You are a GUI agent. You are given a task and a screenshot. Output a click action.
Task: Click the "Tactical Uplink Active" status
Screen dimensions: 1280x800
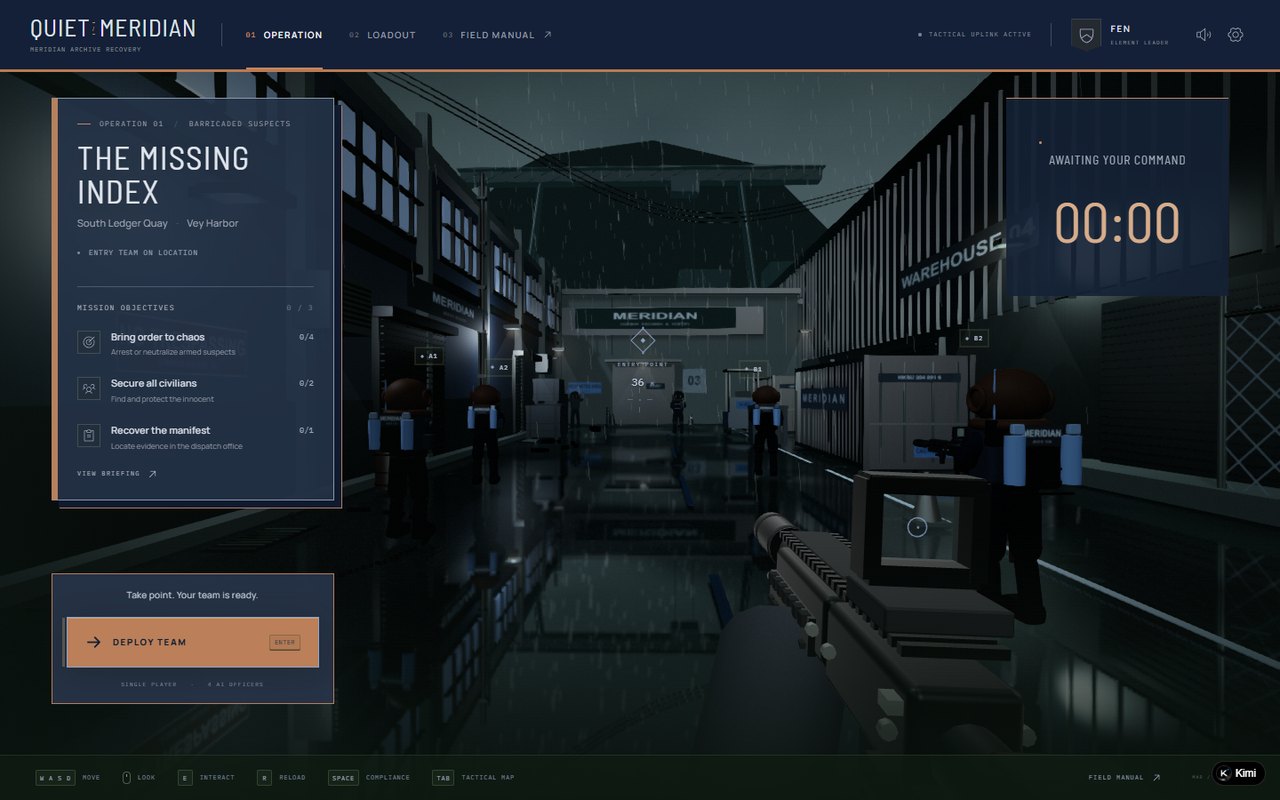click(x=975, y=35)
